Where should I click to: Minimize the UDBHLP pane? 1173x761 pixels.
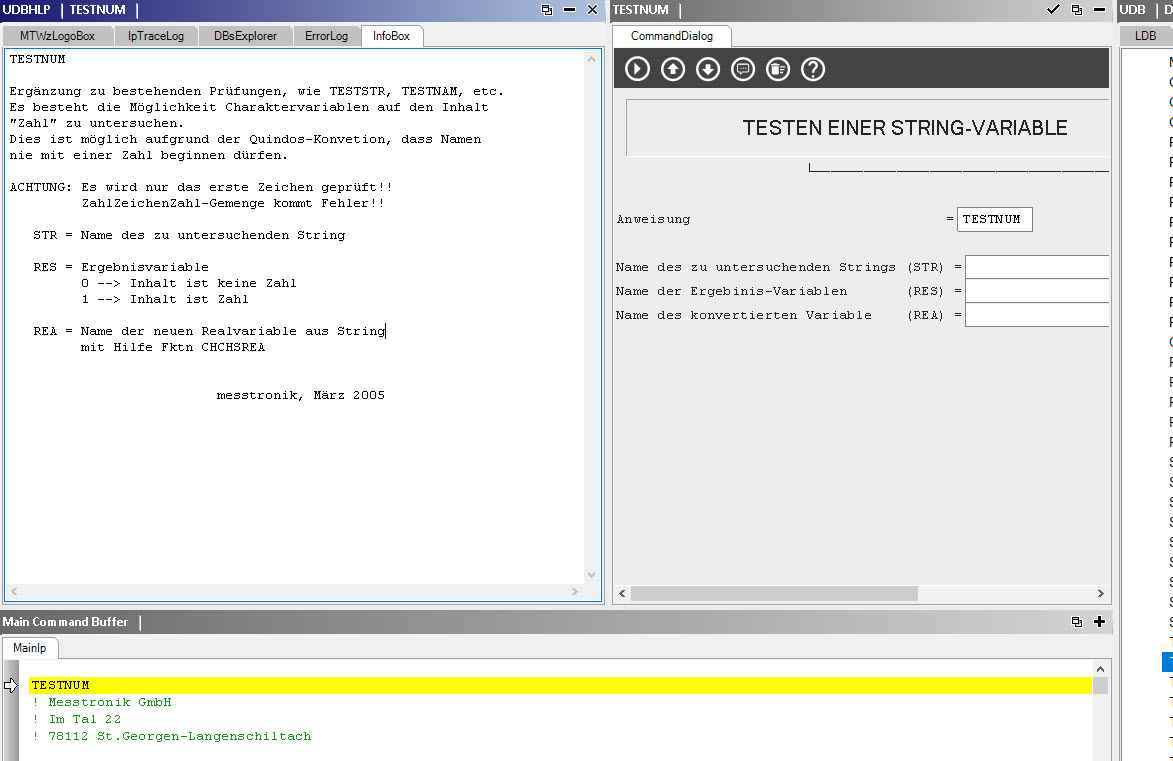point(569,10)
